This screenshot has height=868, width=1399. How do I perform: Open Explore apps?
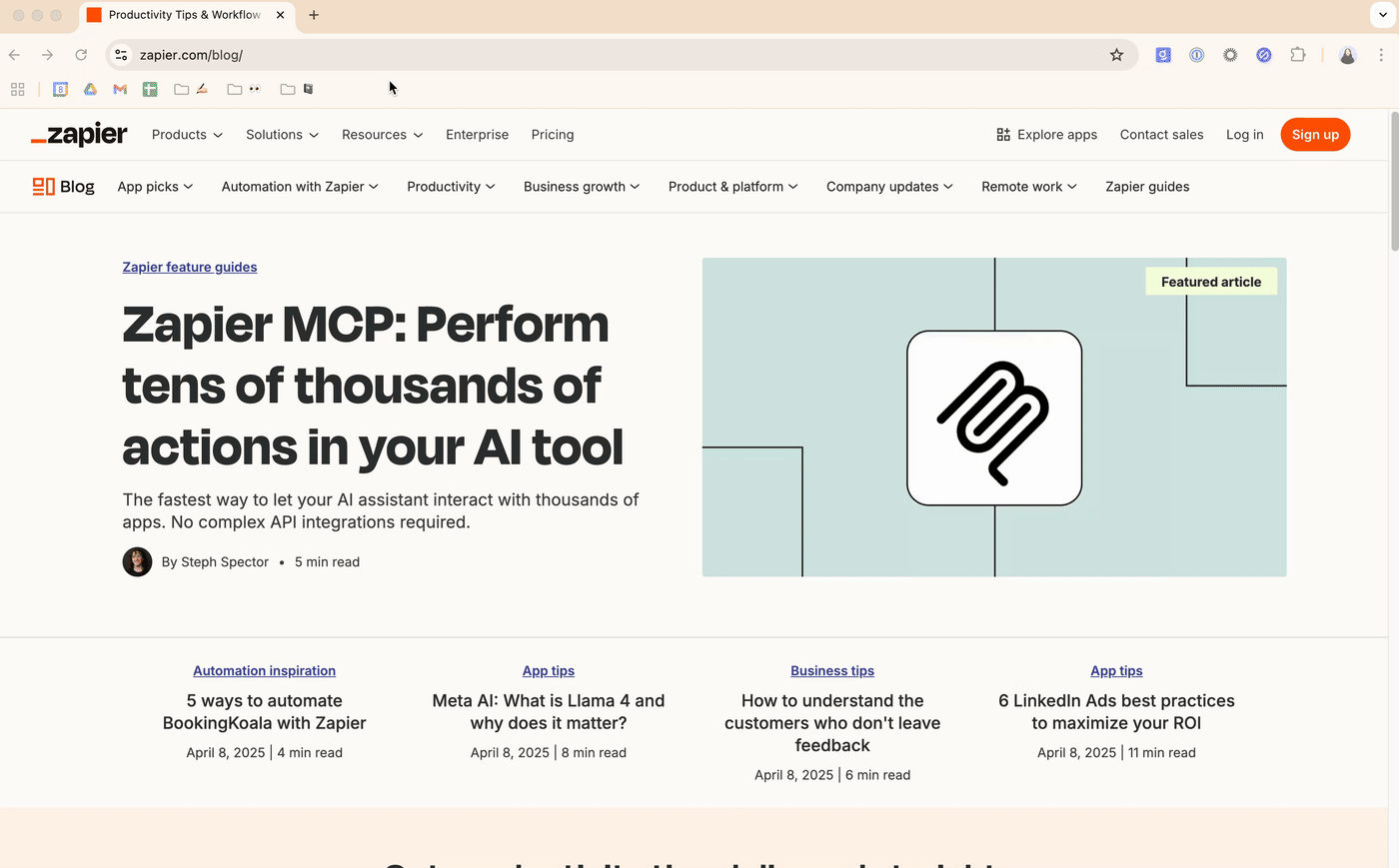click(x=1046, y=135)
